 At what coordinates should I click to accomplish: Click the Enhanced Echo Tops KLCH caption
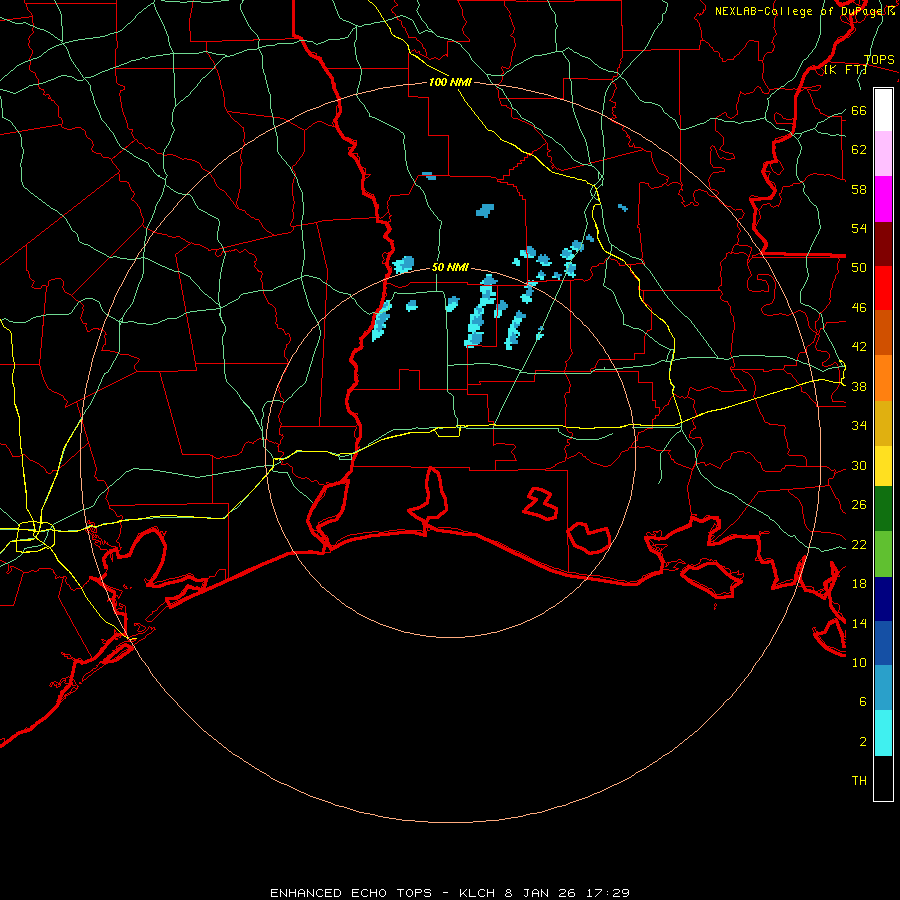(450, 893)
